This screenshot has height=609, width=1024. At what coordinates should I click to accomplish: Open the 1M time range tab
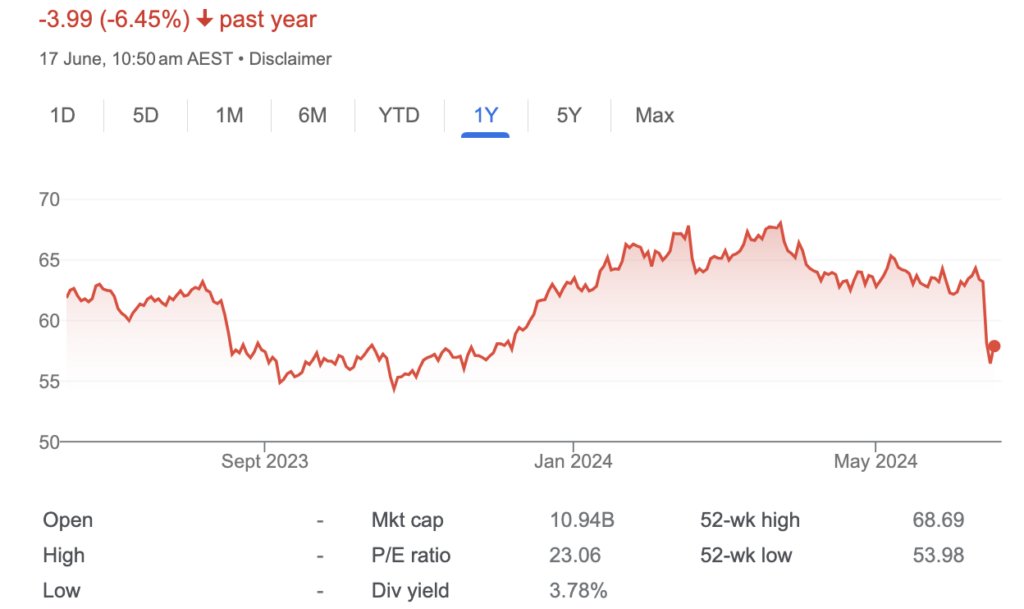pyautogui.click(x=229, y=116)
